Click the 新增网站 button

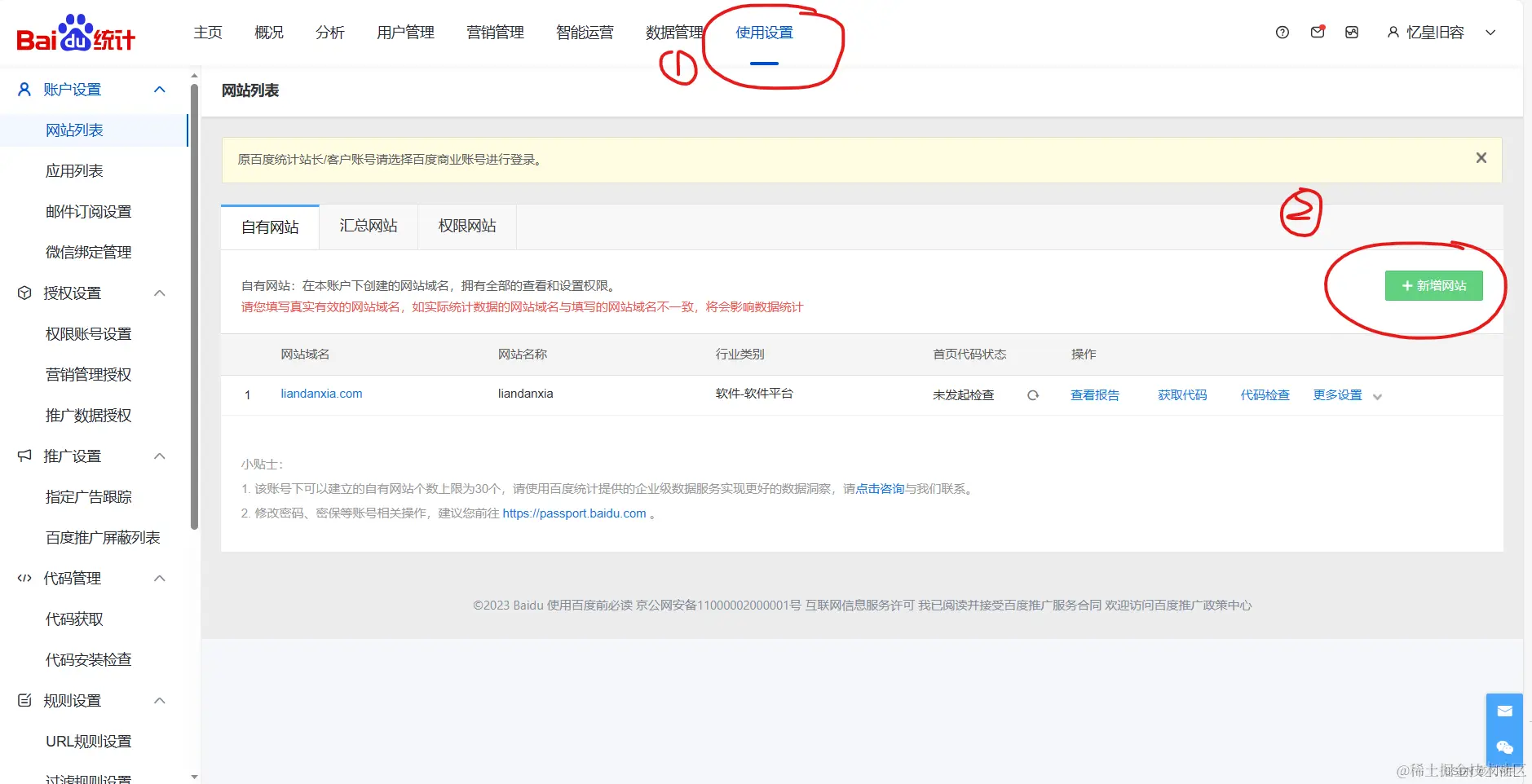[1434, 286]
